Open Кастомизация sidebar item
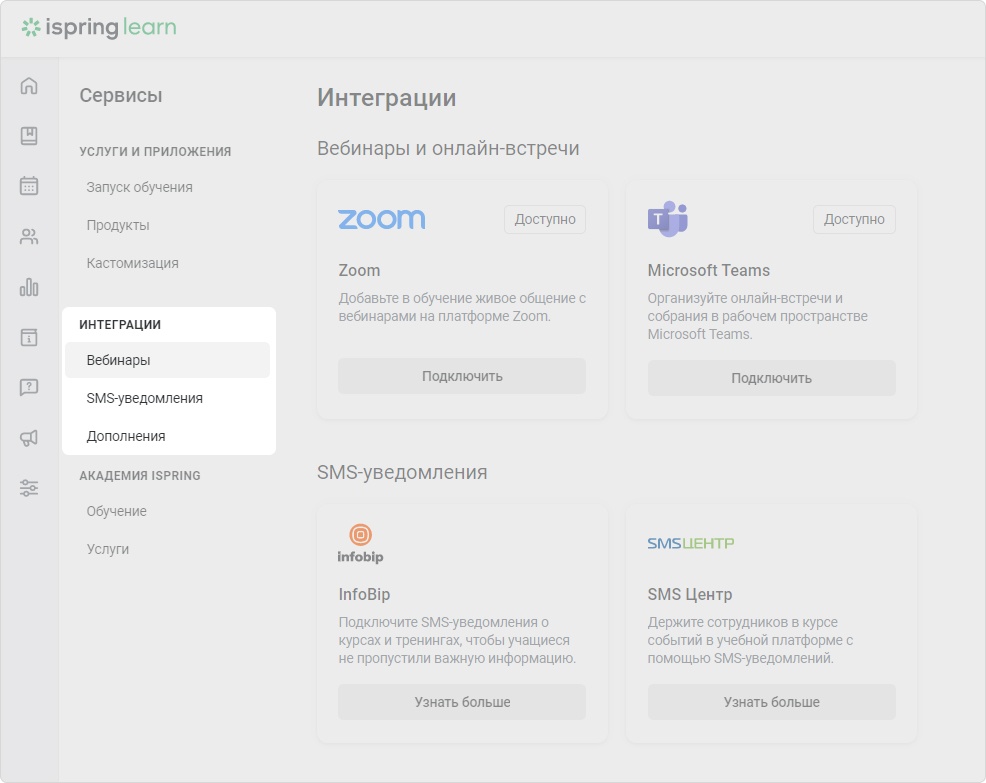The width and height of the screenshot is (986, 783). point(133,263)
